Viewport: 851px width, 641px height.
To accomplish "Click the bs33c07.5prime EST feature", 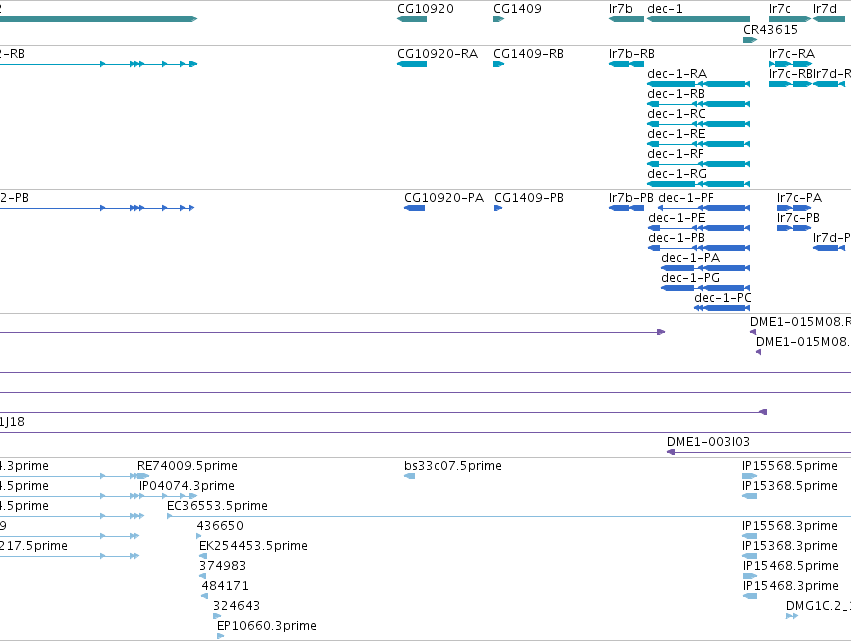I will click(x=410, y=476).
